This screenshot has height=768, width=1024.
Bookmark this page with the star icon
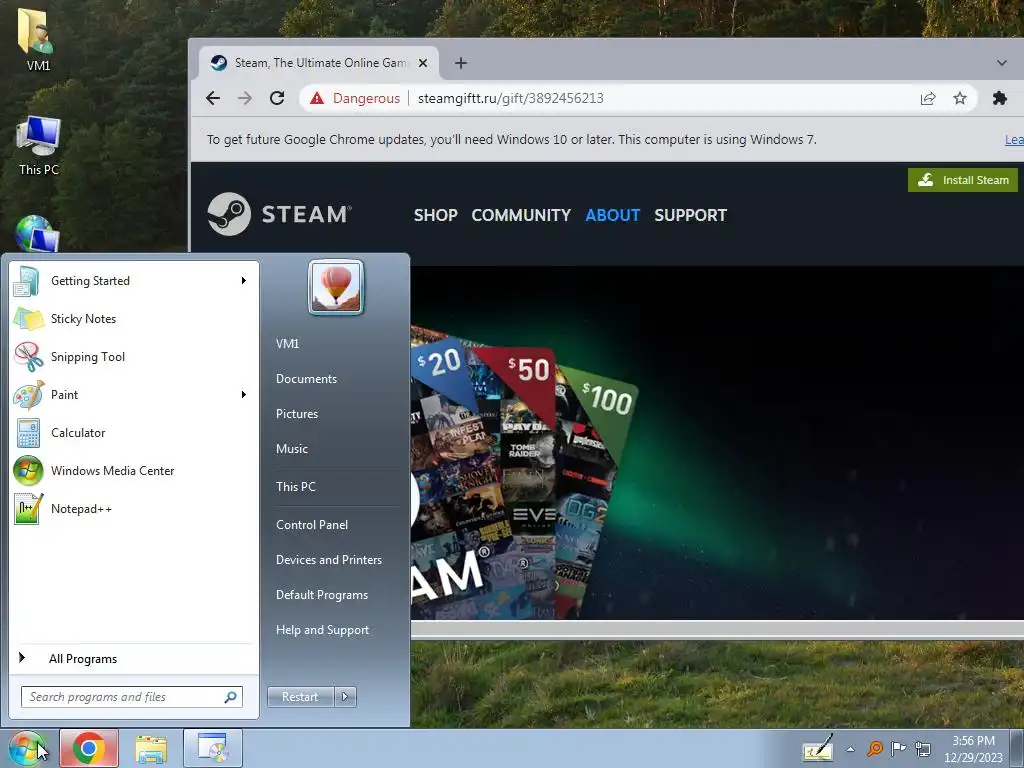[959, 98]
